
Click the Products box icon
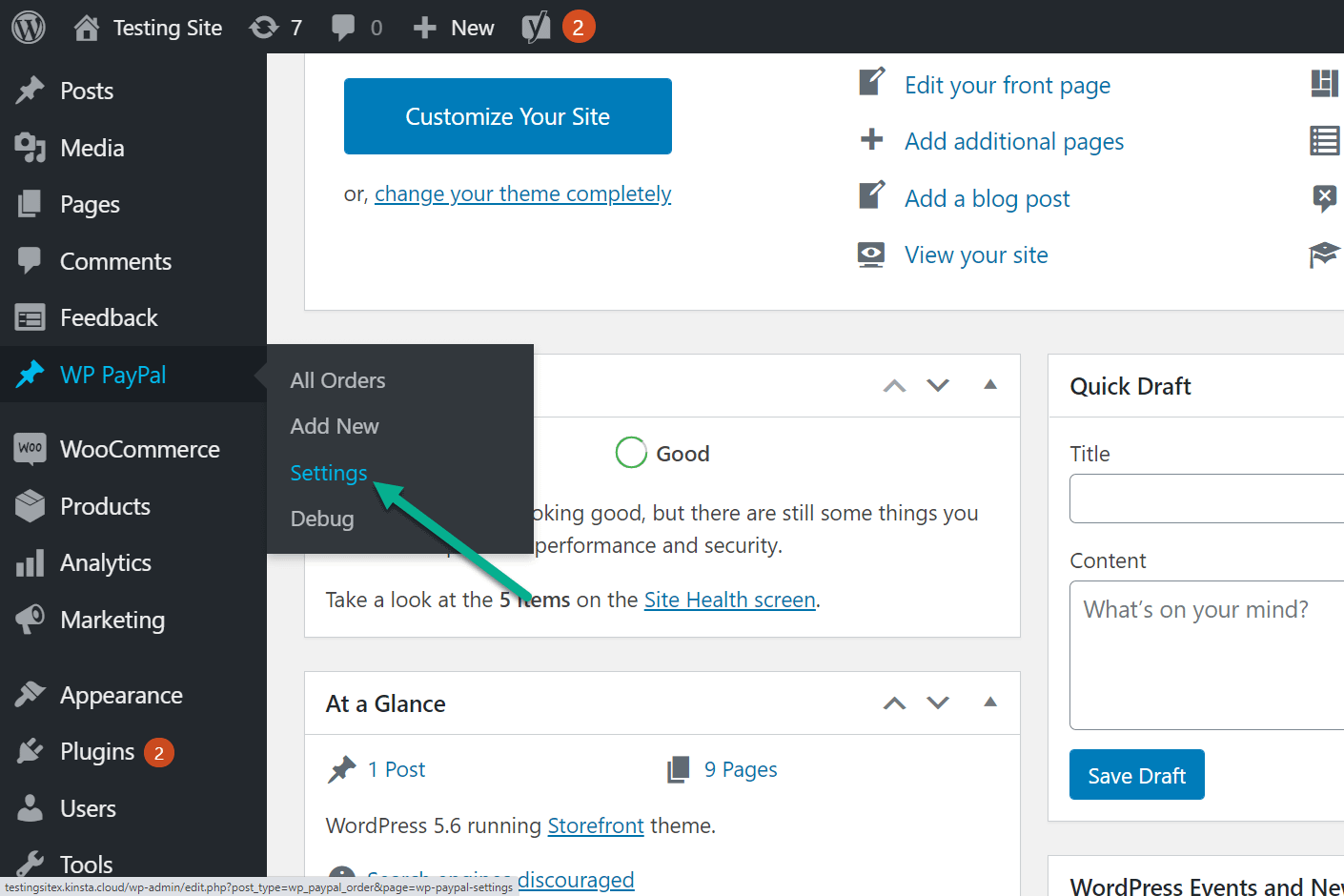click(x=30, y=506)
